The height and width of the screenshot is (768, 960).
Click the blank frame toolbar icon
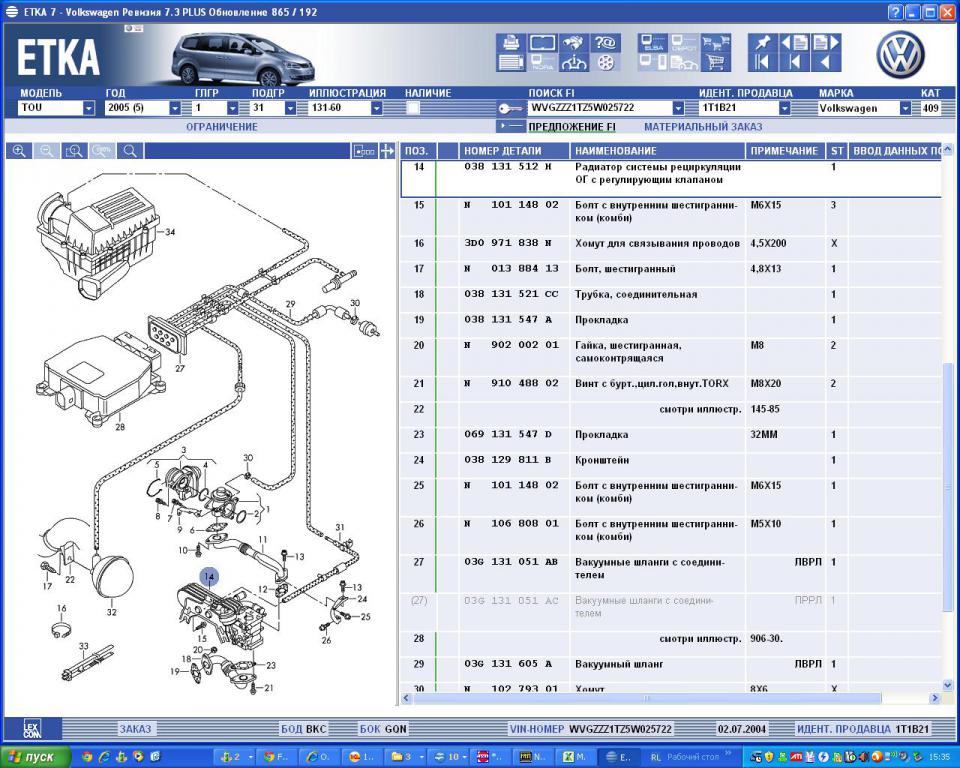coord(542,42)
